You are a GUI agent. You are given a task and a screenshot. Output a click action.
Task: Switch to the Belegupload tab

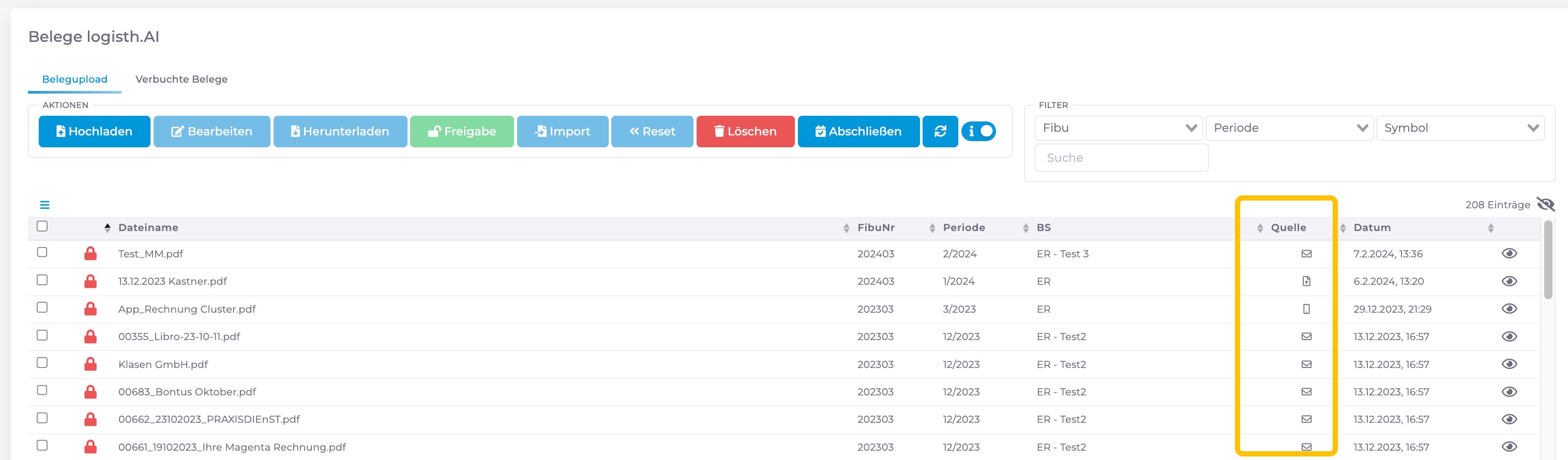point(74,79)
